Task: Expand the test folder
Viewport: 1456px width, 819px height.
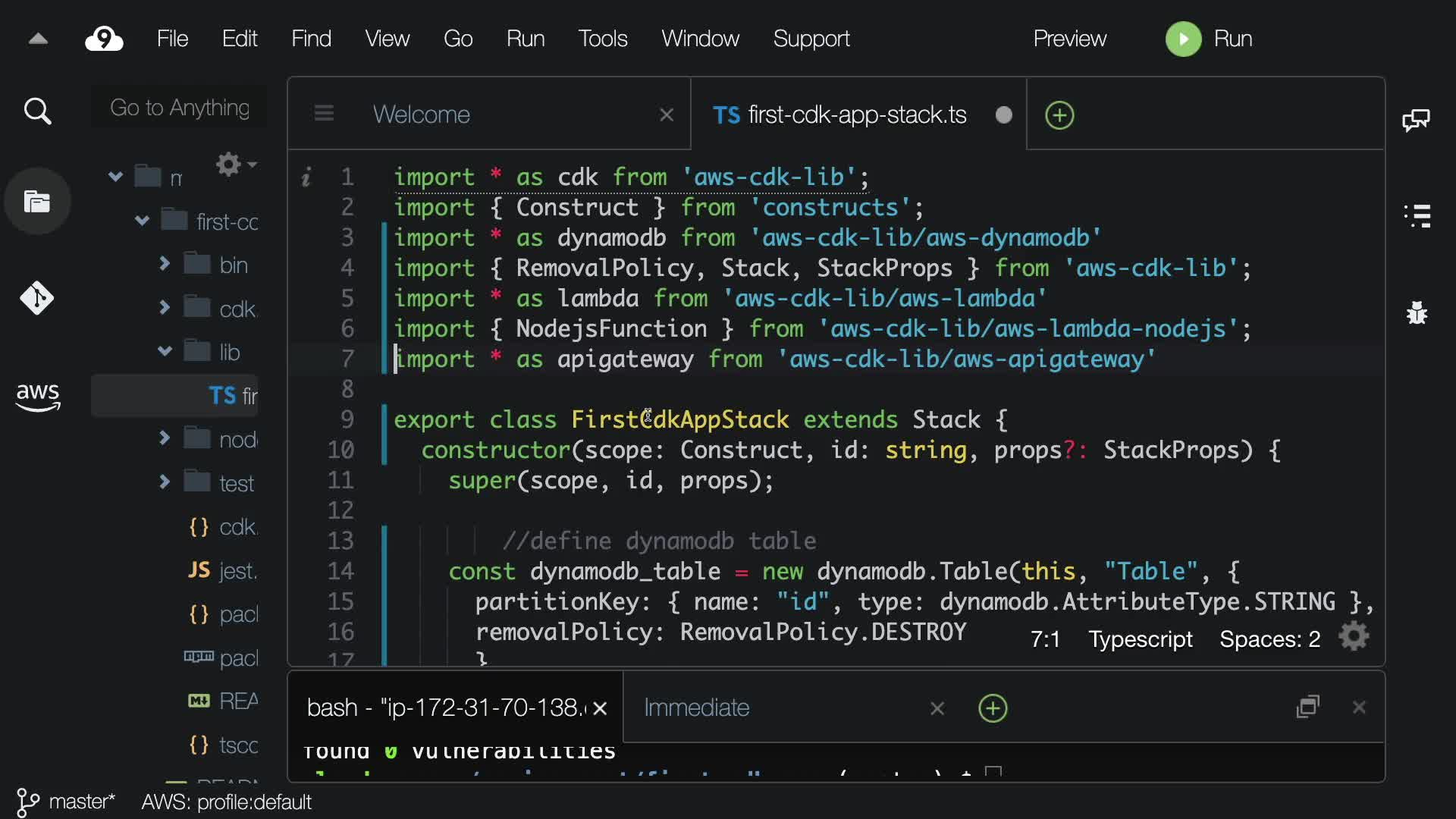Action: (x=165, y=482)
